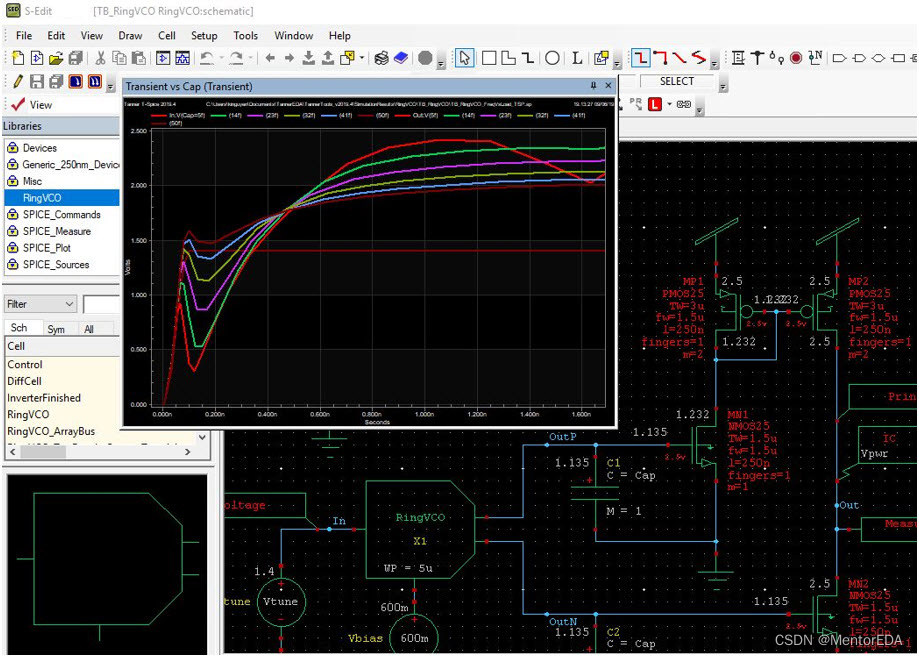
Task: Pick the circle drawing tool
Action: click(x=552, y=58)
